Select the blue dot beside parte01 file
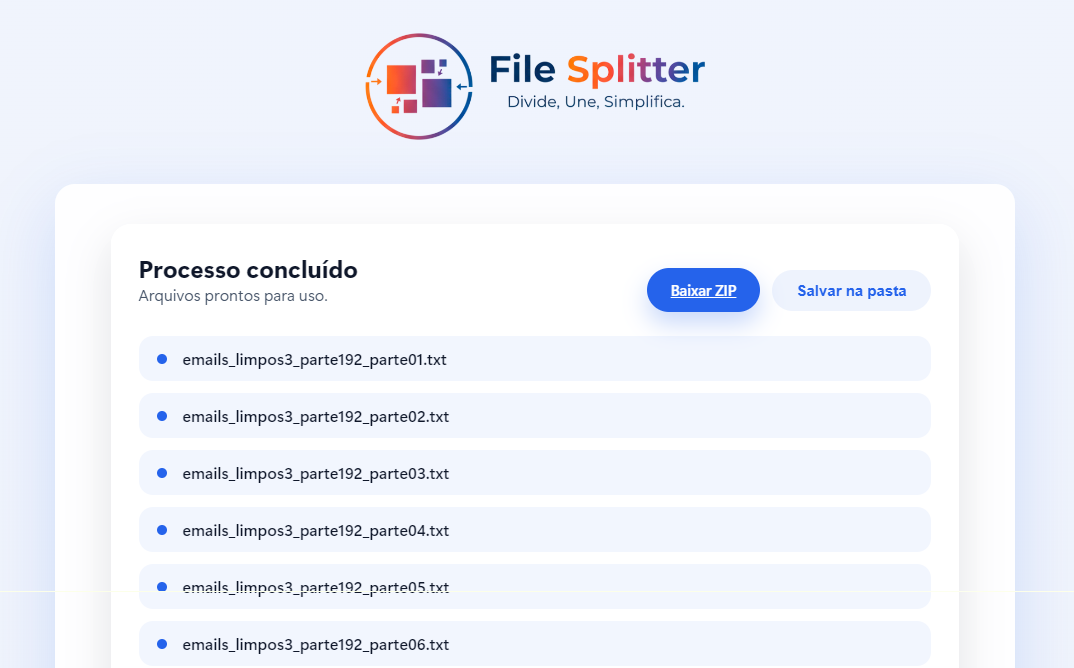1074x668 pixels. click(x=160, y=358)
